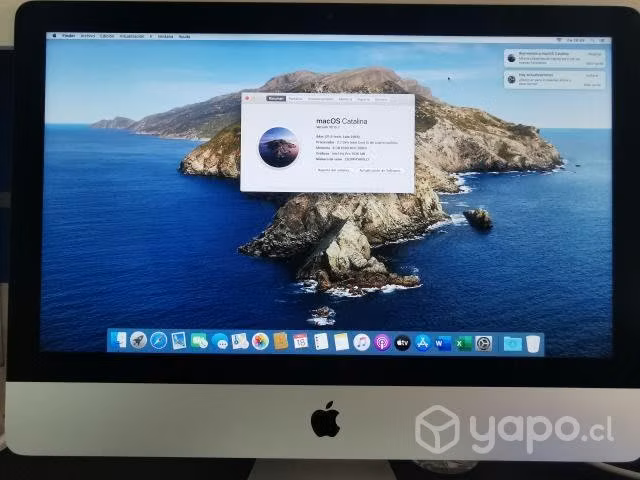Screen dimensions: 640x480
Task: Open the Finder menu in menu bar
Action: pos(69,36)
